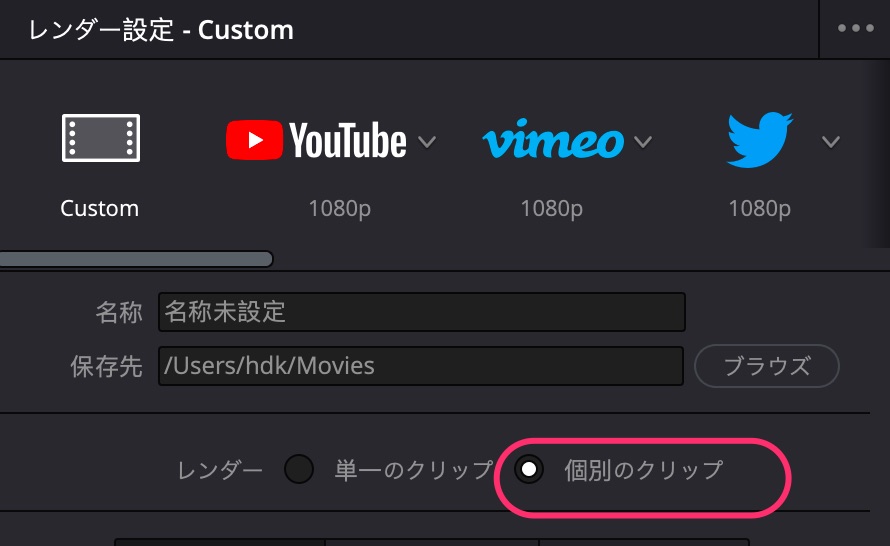This screenshot has height=546, width=890.
Task: Click the preset list horizontal scrollbar
Action: 136,259
